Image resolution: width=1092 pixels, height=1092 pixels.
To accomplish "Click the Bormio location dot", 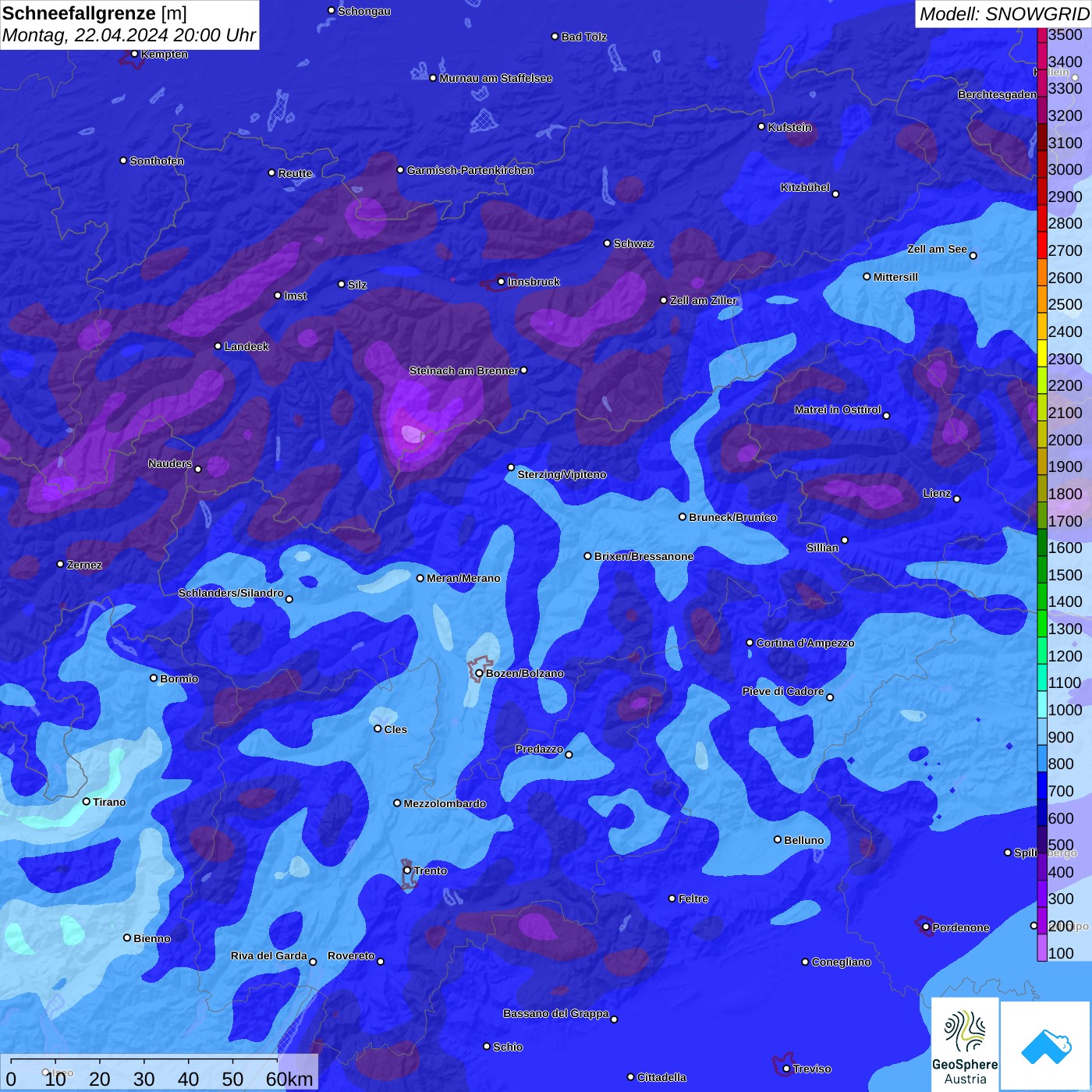I will click(x=154, y=678).
